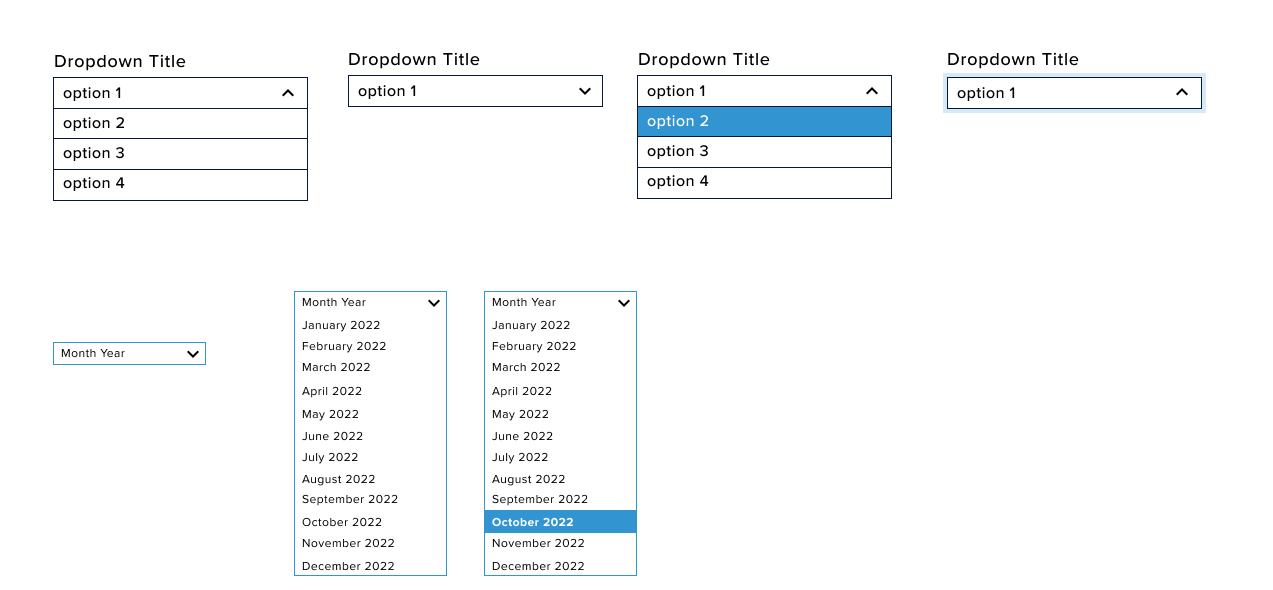
Task: Collapse the first dropdown using its up chevron
Action: tap(288, 93)
